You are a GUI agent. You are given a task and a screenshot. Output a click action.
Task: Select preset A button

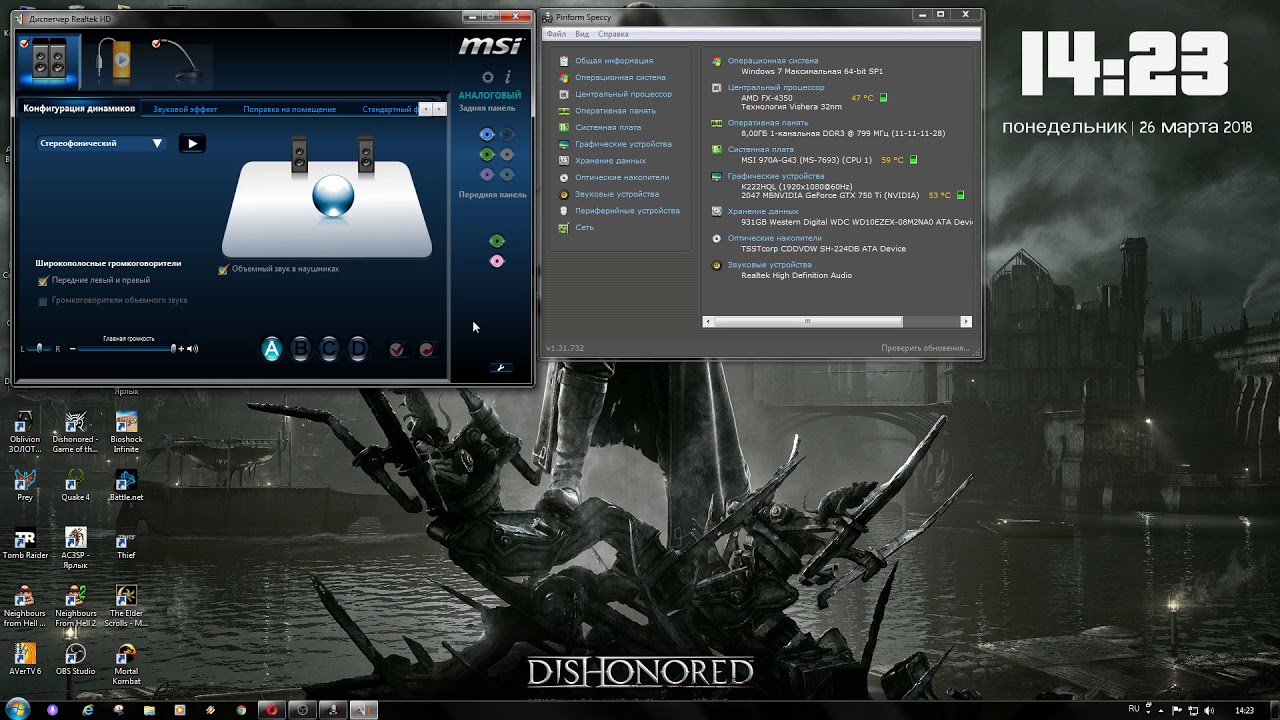click(271, 349)
